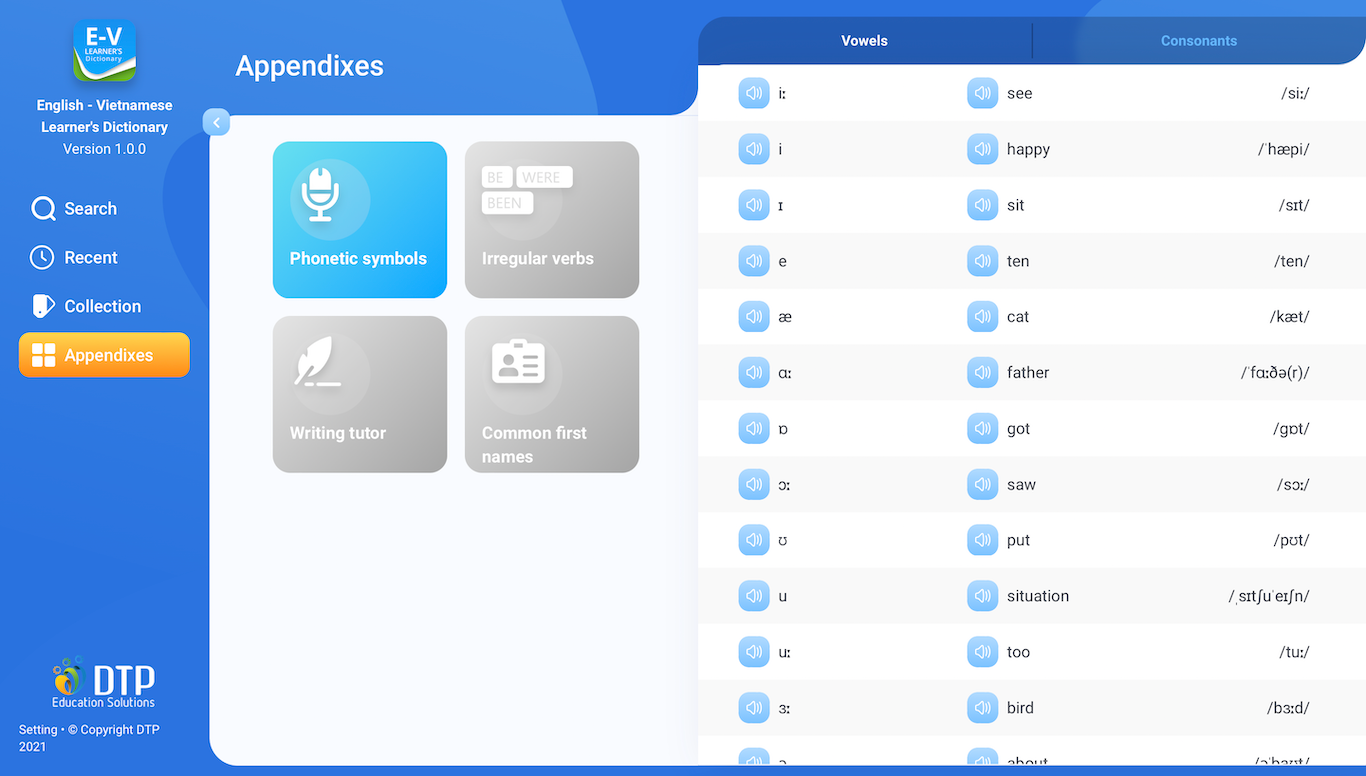Screen dimensions: 1366x776
Task: Play pronunciation of the word 'got'
Action: pos(983,429)
